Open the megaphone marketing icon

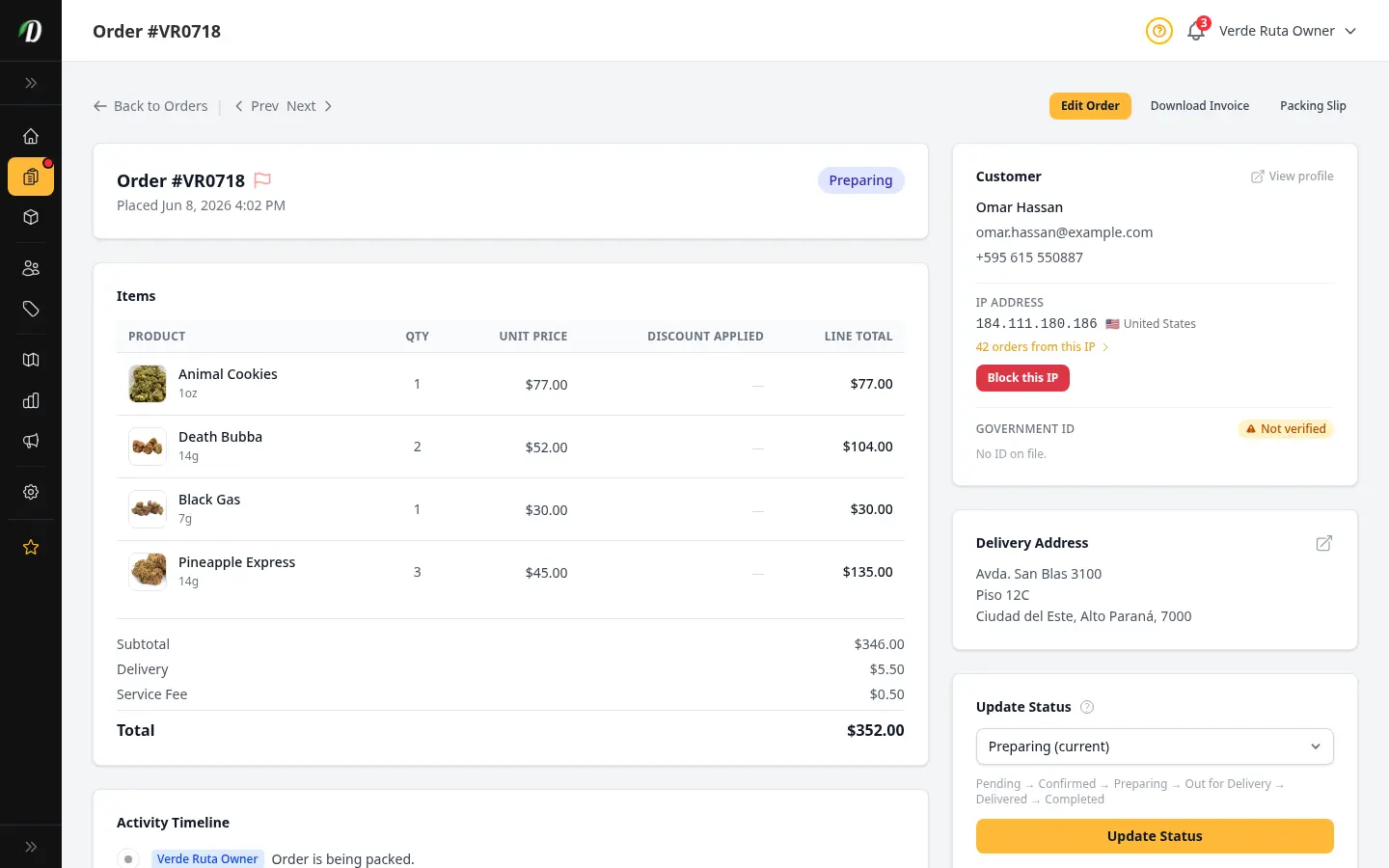click(x=31, y=441)
